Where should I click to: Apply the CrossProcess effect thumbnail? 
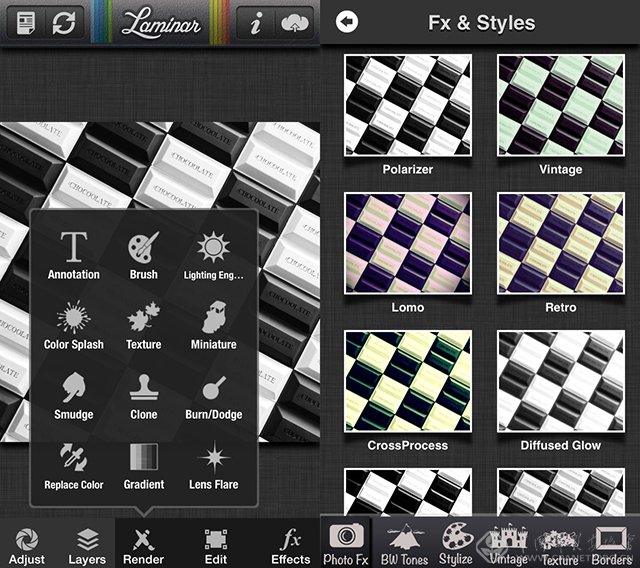tap(407, 381)
